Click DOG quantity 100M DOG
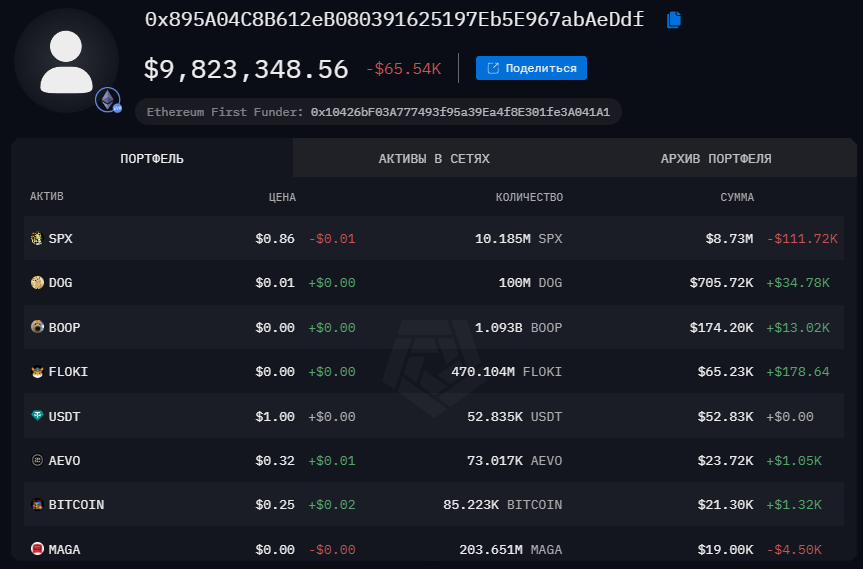 [531, 283]
